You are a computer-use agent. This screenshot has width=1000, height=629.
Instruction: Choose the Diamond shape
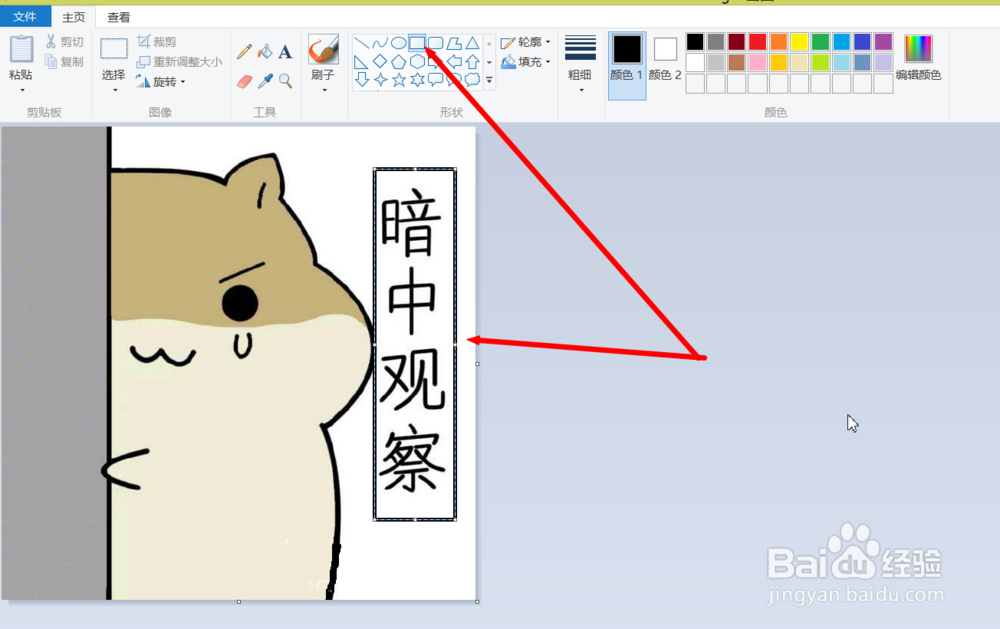click(380, 62)
